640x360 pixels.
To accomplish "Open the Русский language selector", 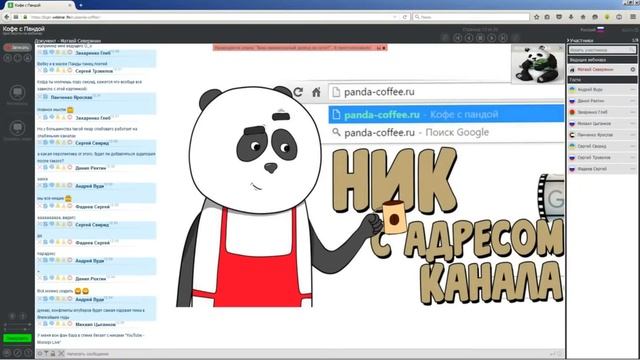I will coord(592,30).
